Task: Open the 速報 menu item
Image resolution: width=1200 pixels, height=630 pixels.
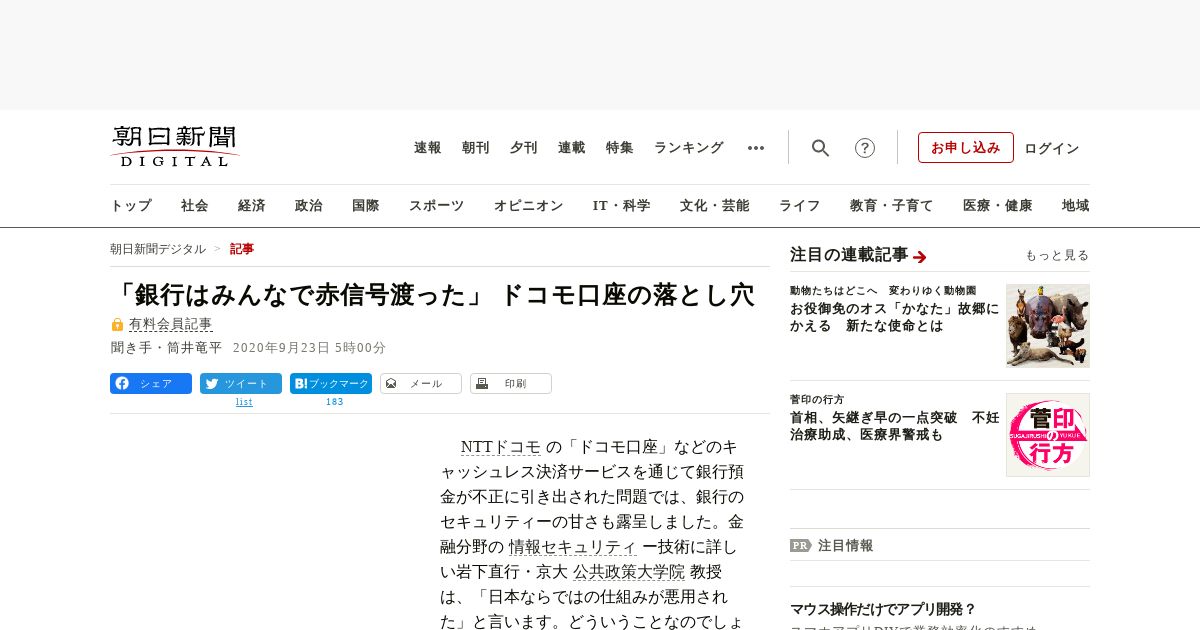Action: (x=428, y=148)
